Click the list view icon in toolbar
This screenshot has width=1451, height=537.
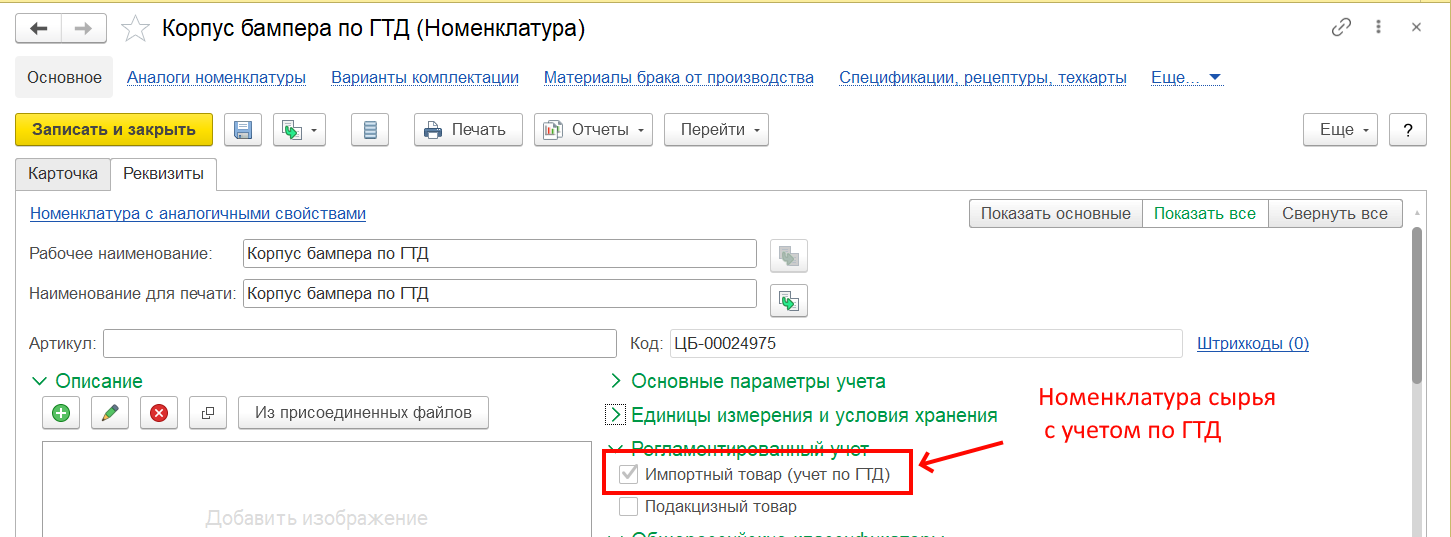pyautogui.click(x=370, y=130)
